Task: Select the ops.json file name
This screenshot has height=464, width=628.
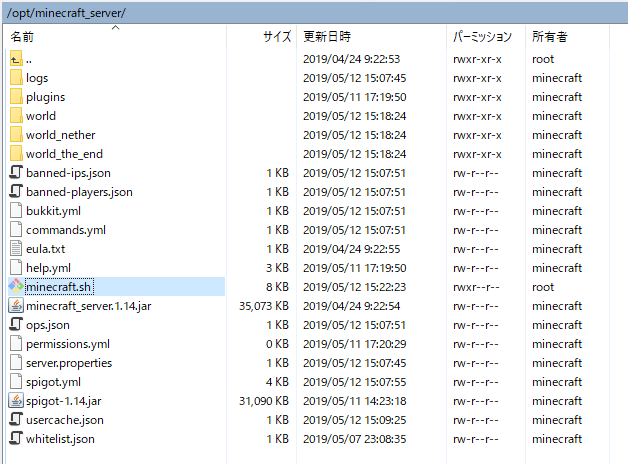Action: 48,325
